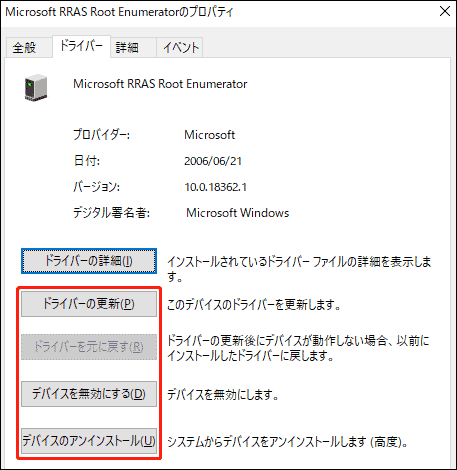Click the provider value Microsoft
Screen dimensions: 457x470
tap(210, 135)
